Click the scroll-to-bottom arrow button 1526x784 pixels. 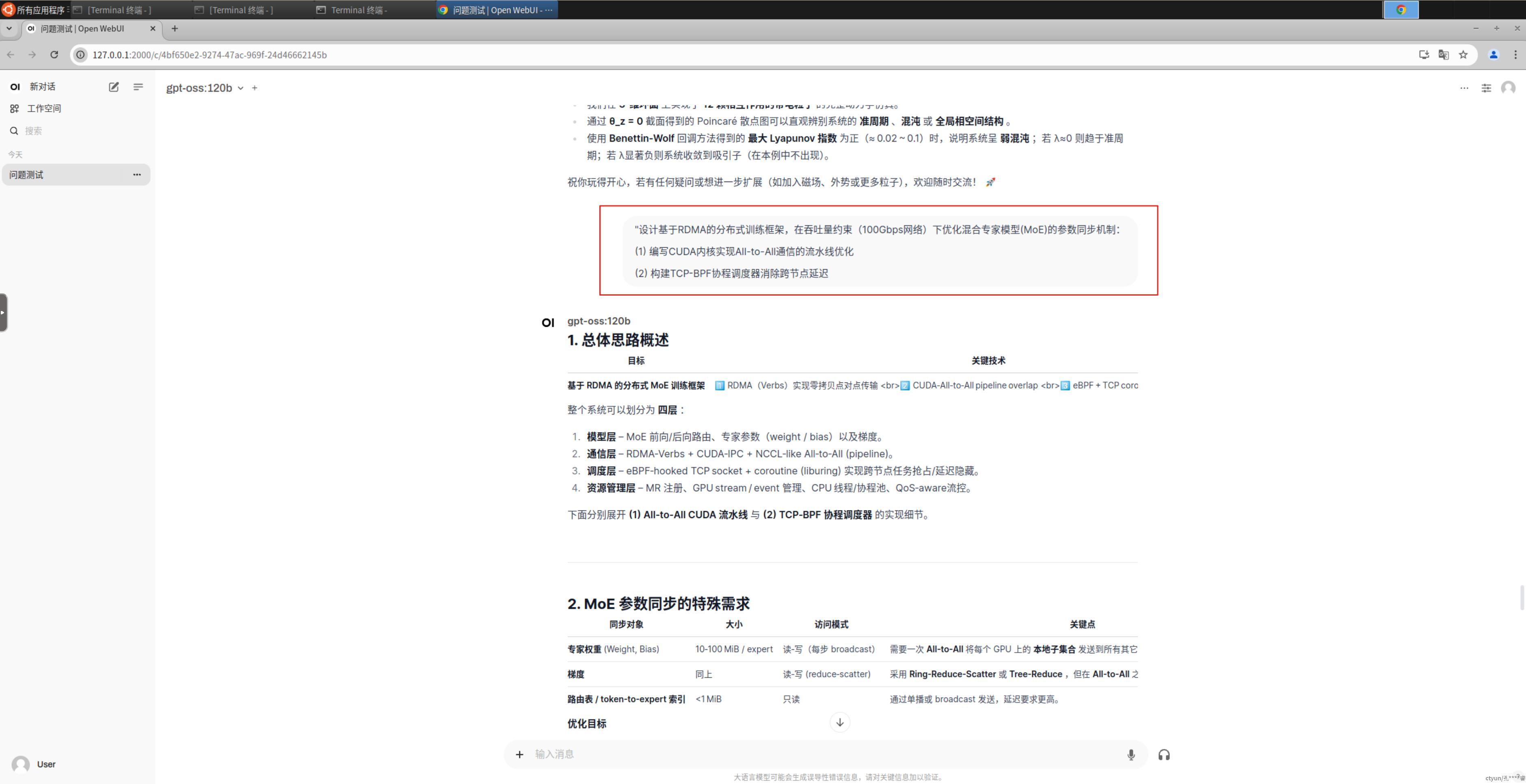pyautogui.click(x=839, y=722)
